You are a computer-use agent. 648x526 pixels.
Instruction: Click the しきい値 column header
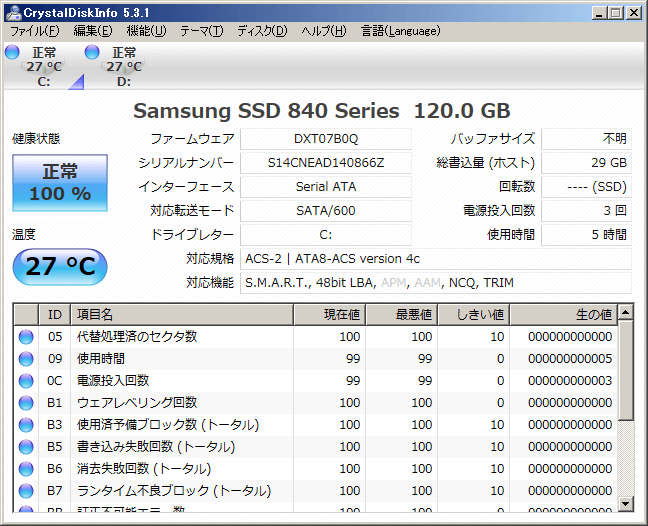[x=474, y=315]
